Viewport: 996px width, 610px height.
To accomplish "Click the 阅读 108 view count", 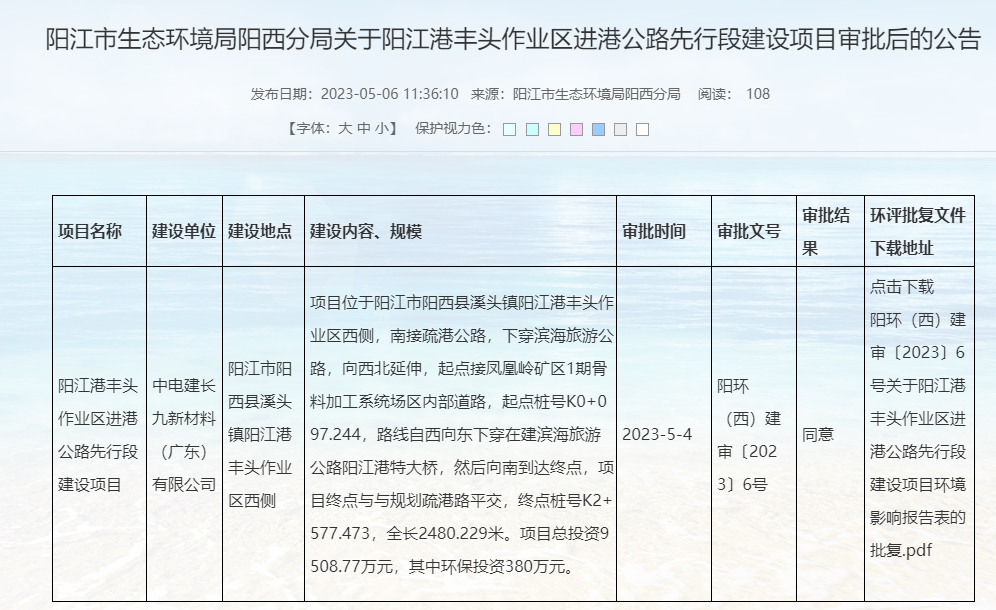I will [734, 94].
